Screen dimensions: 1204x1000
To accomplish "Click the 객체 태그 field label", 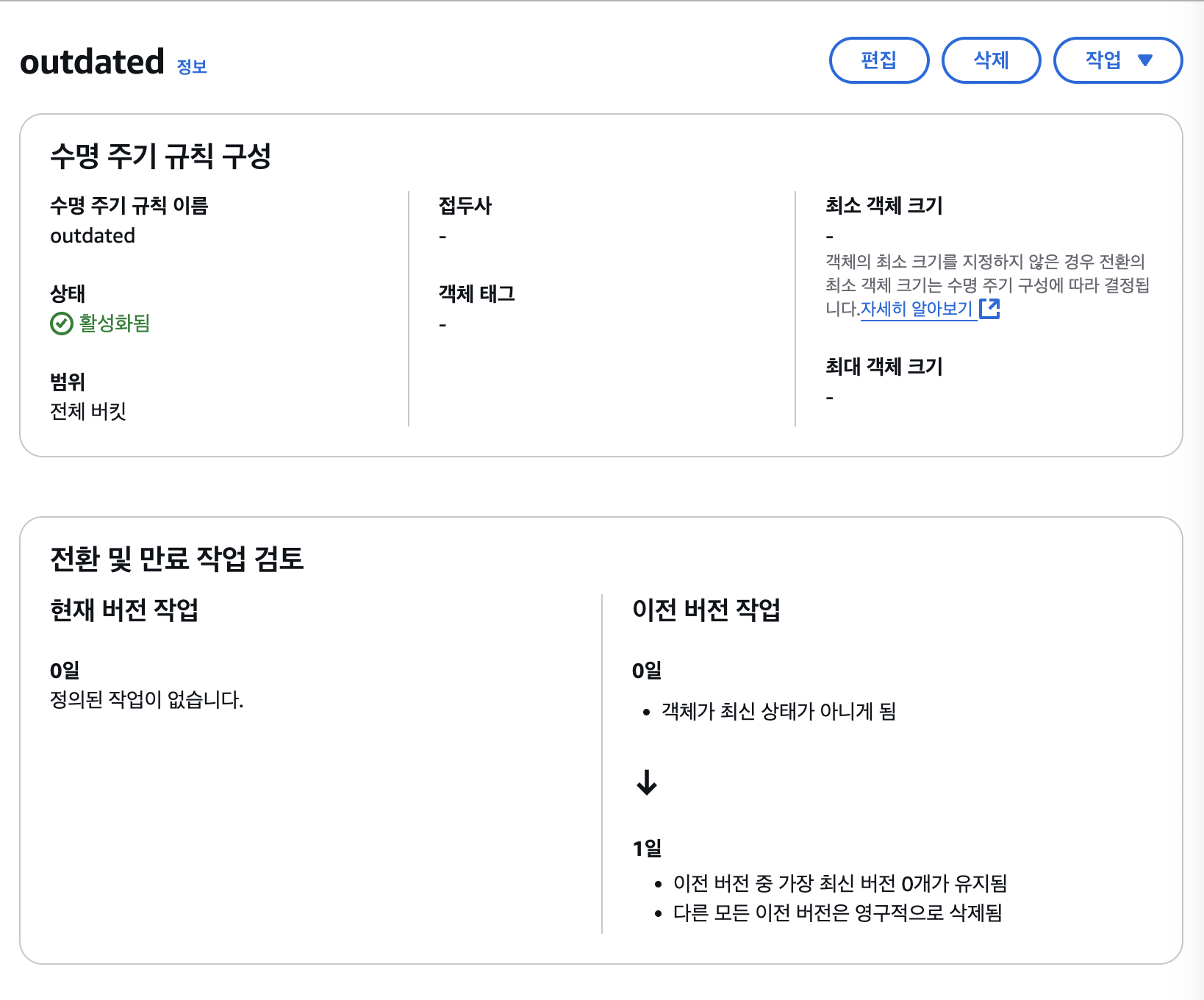I will tap(476, 294).
